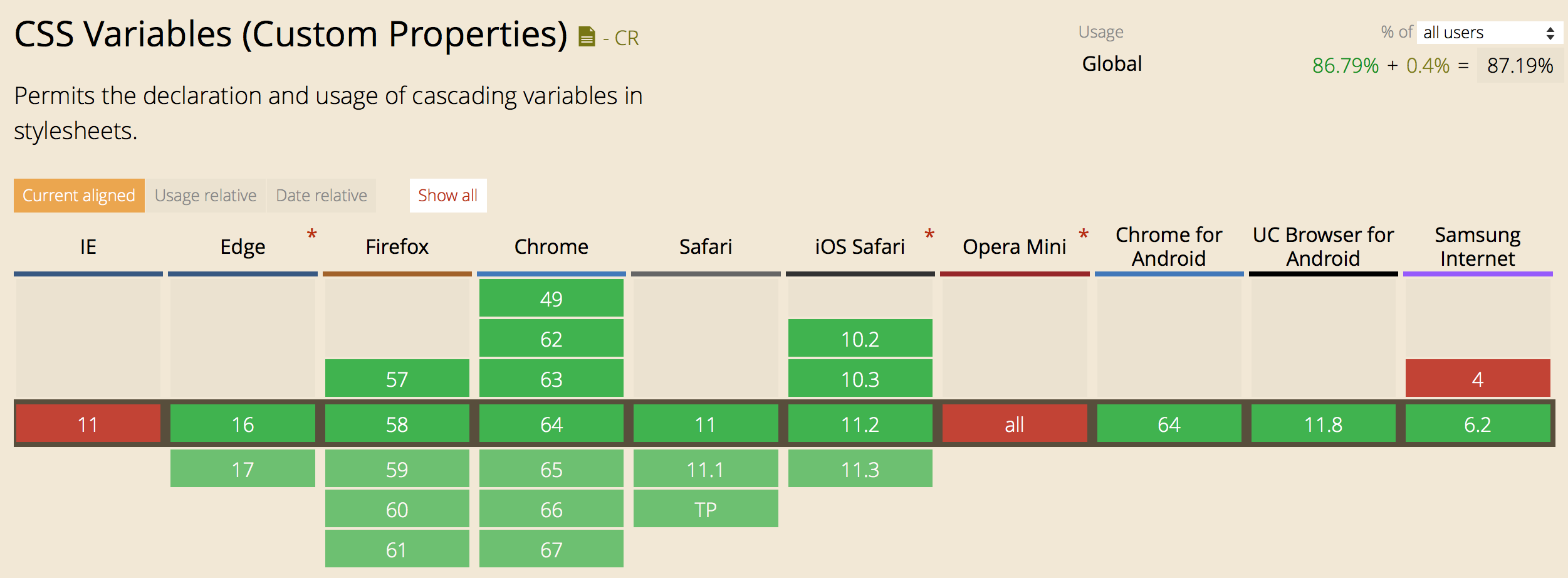This screenshot has height=578, width=1568.
Task: Click the IE 11 unsupported cell
Action: click(x=88, y=424)
